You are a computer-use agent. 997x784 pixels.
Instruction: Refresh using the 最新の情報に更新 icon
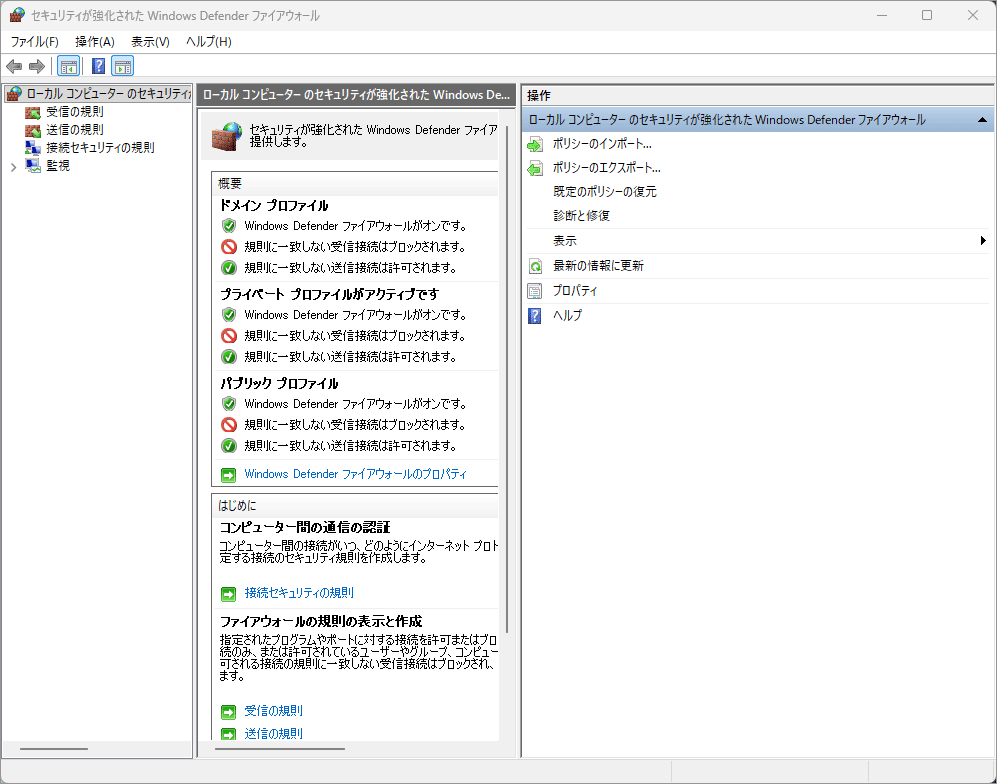pyautogui.click(x=535, y=266)
